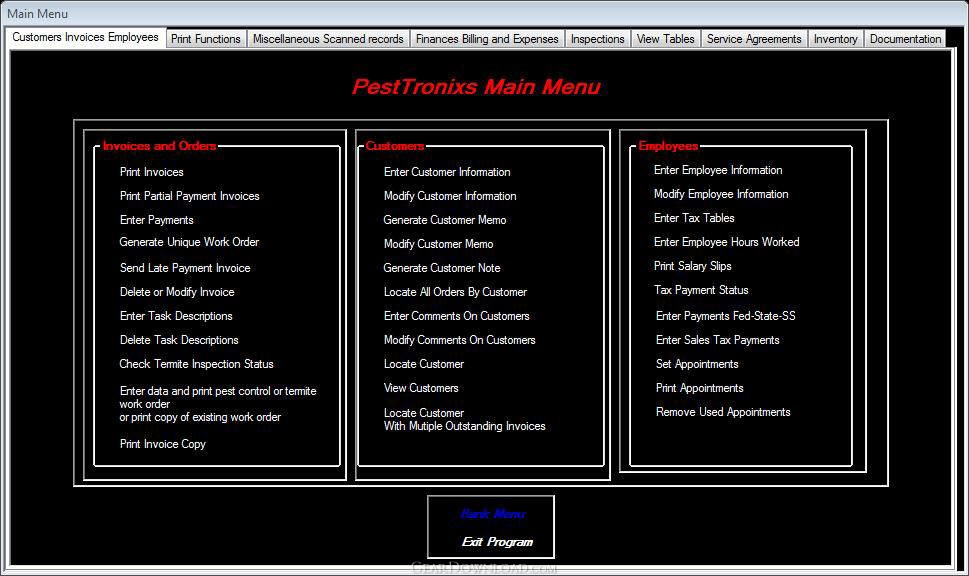Select Enter Task Descriptions
The width and height of the screenshot is (969, 576).
[x=176, y=316]
